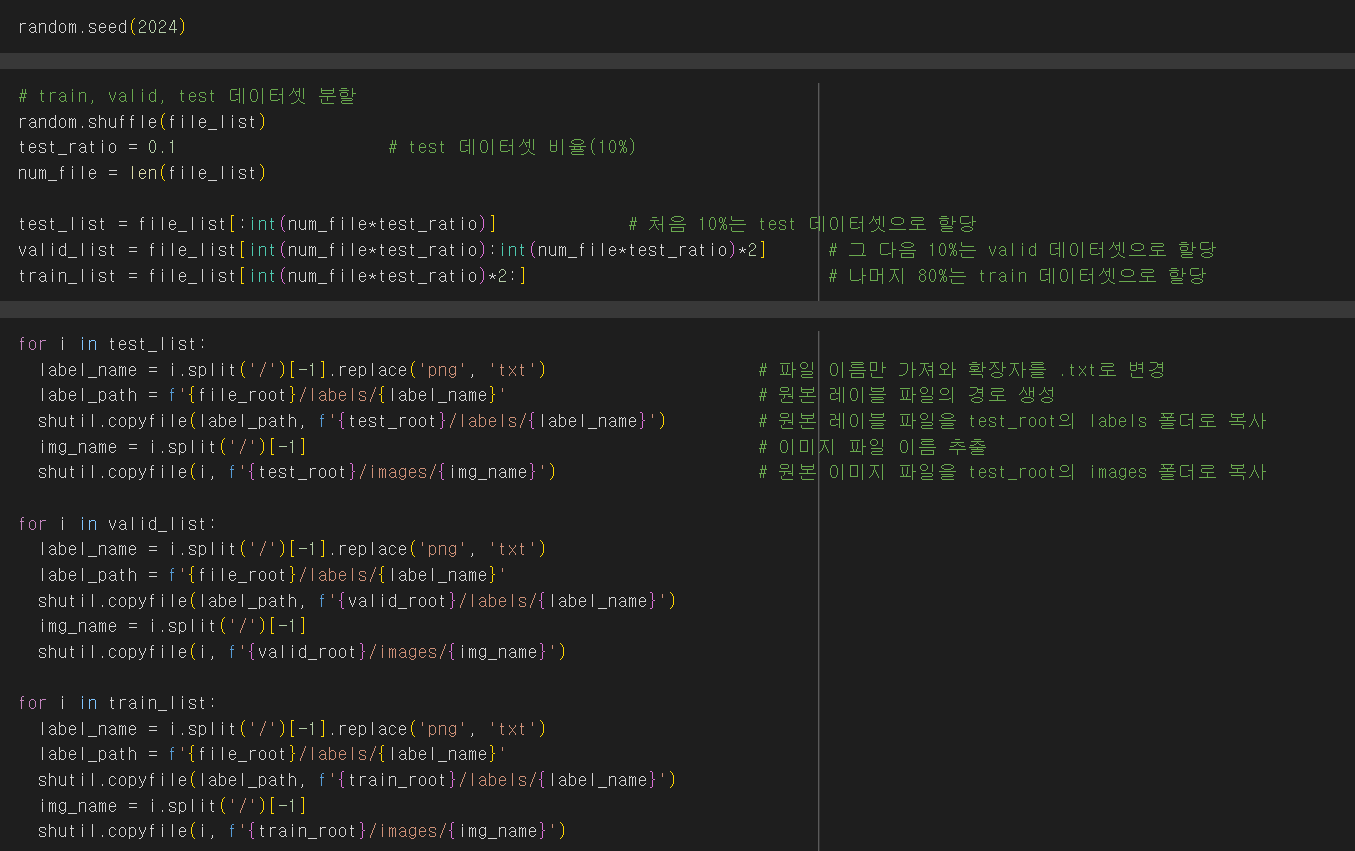Click the label_name line in the test_list loop
Viewport: 1355px width, 851px height.
click(x=292, y=370)
